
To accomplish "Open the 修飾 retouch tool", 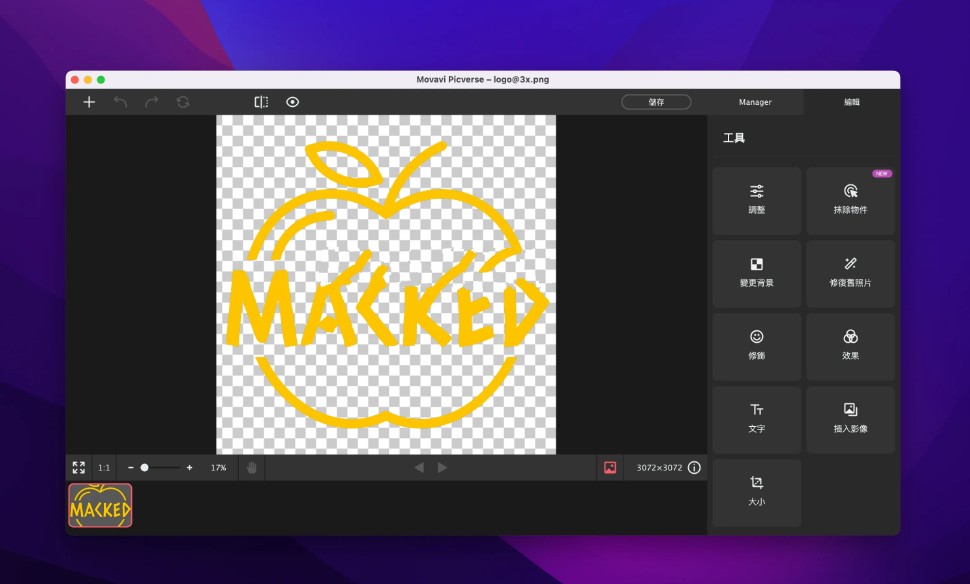I will pyautogui.click(x=757, y=346).
